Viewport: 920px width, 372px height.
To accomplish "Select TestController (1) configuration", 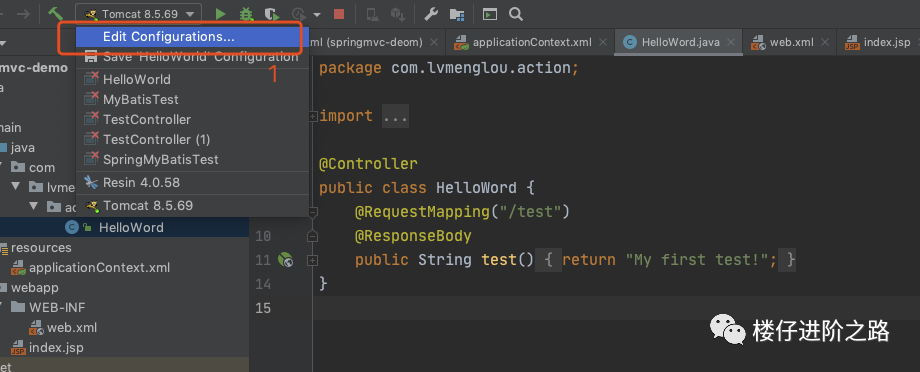I will pyautogui.click(x=192, y=139).
